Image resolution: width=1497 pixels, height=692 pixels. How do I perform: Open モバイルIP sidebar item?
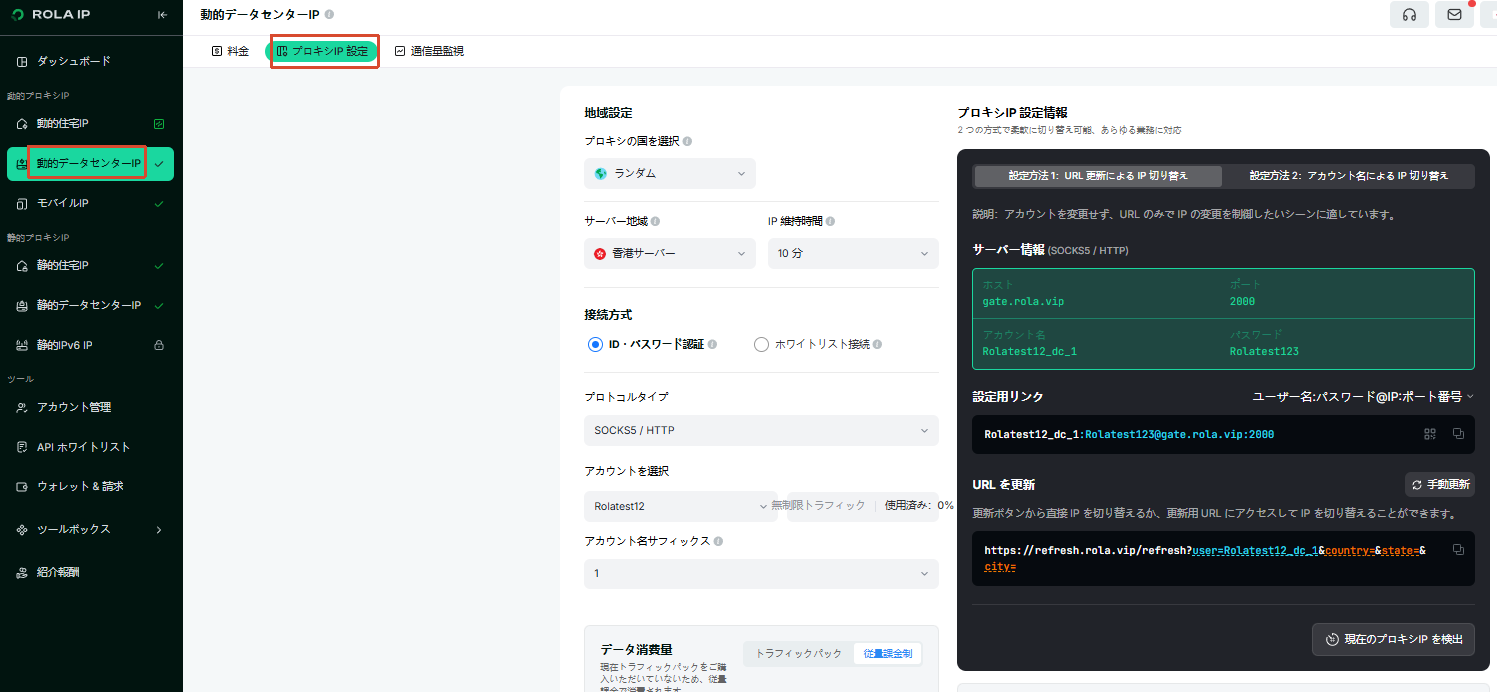90,203
